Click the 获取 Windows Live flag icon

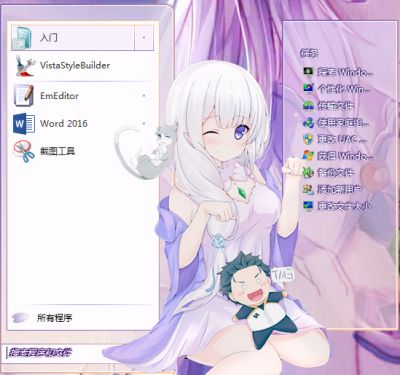(x=308, y=155)
